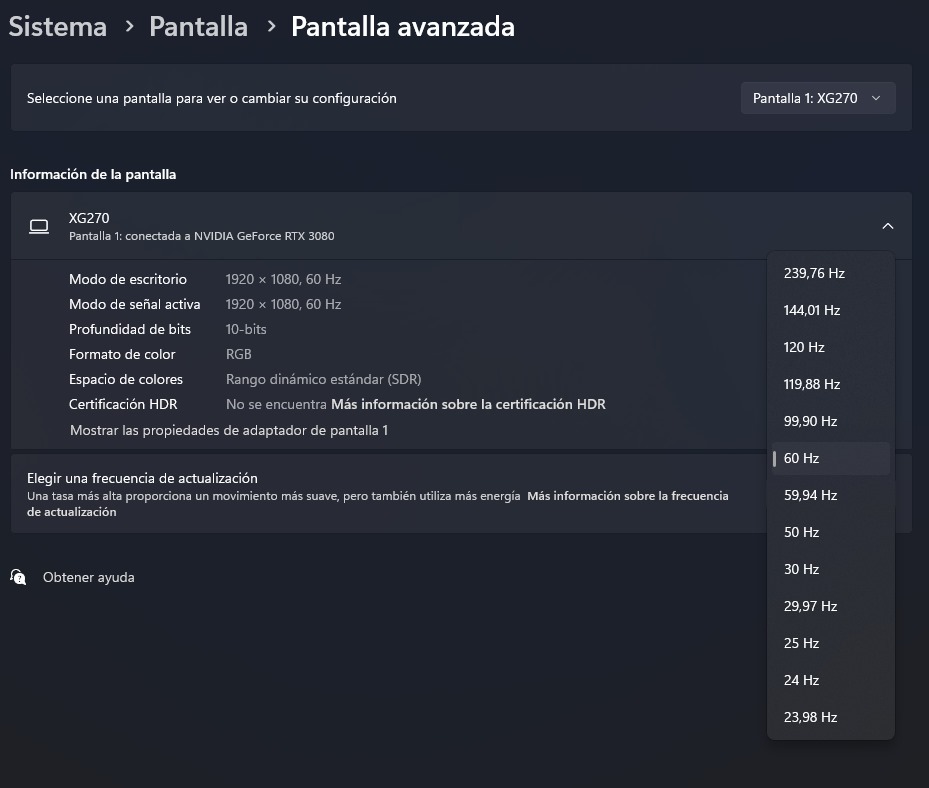The image size is (929, 788).
Task: Choose 144,01 Hz from the list
Action: pyautogui.click(x=812, y=310)
